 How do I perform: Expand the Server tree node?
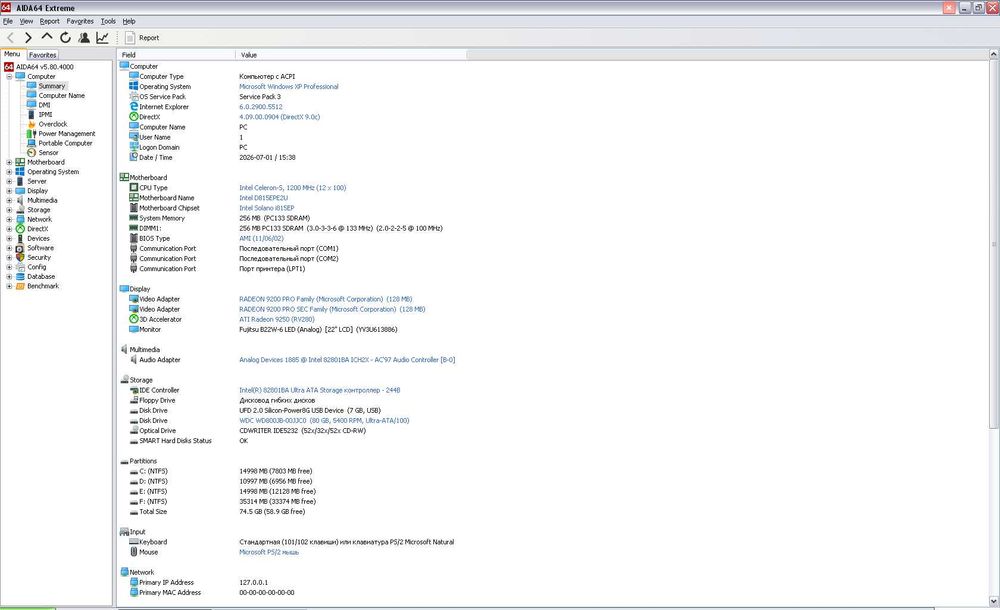pyautogui.click(x=9, y=181)
